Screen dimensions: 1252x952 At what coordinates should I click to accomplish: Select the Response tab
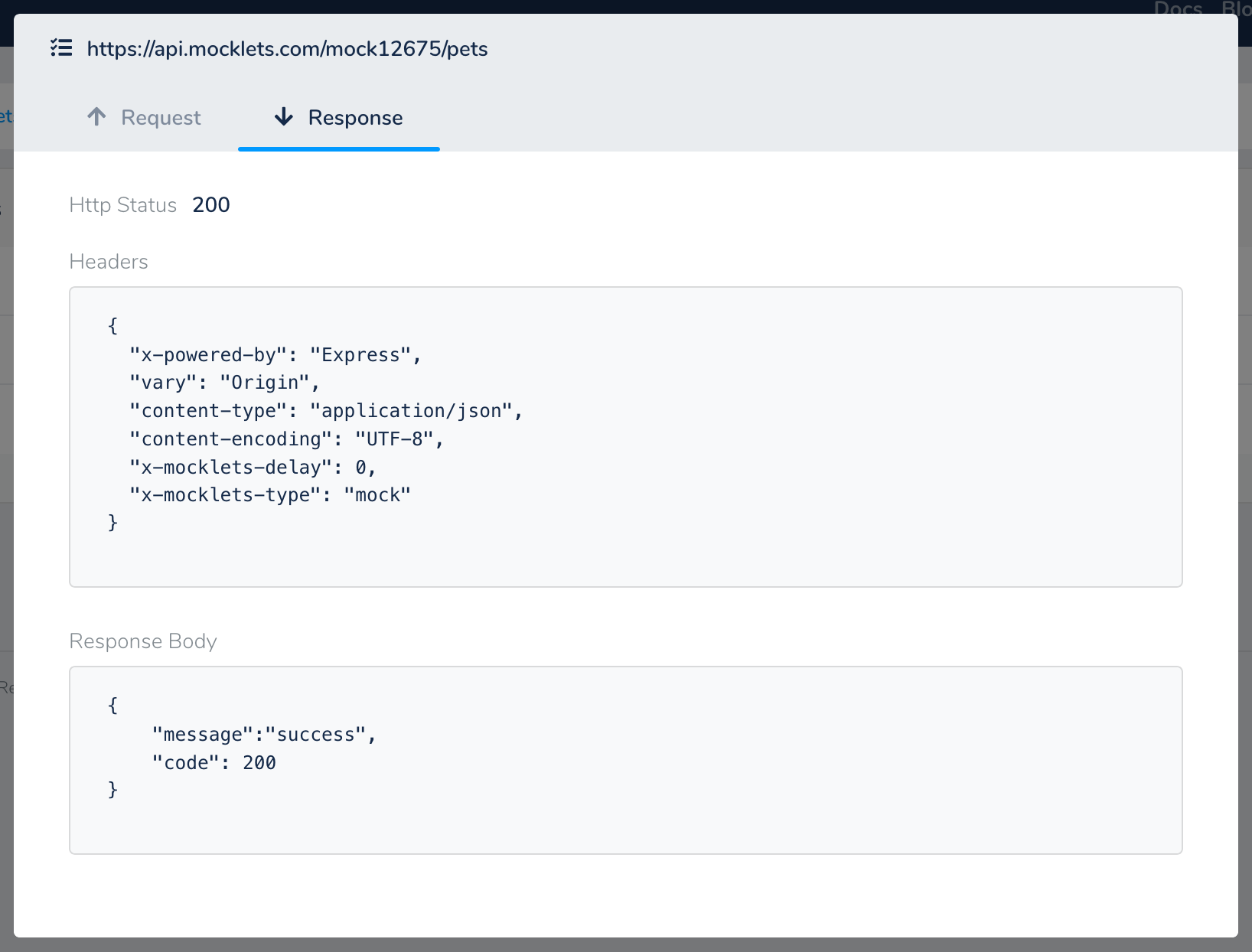[338, 117]
